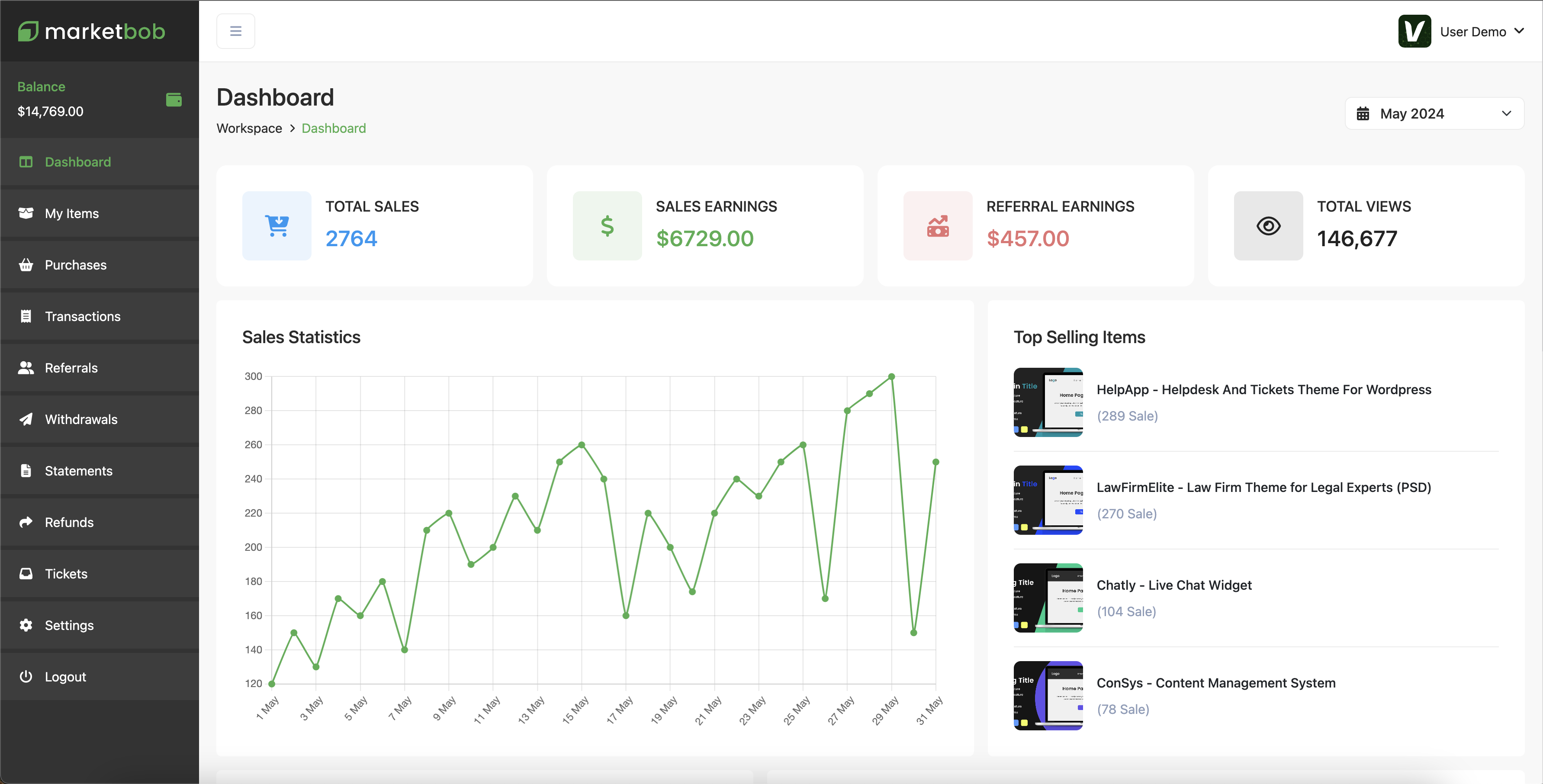Go to the Withdrawals sidebar menu
Screen dimensions: 1543x784
pyautogui.click(x=81, y=419)
